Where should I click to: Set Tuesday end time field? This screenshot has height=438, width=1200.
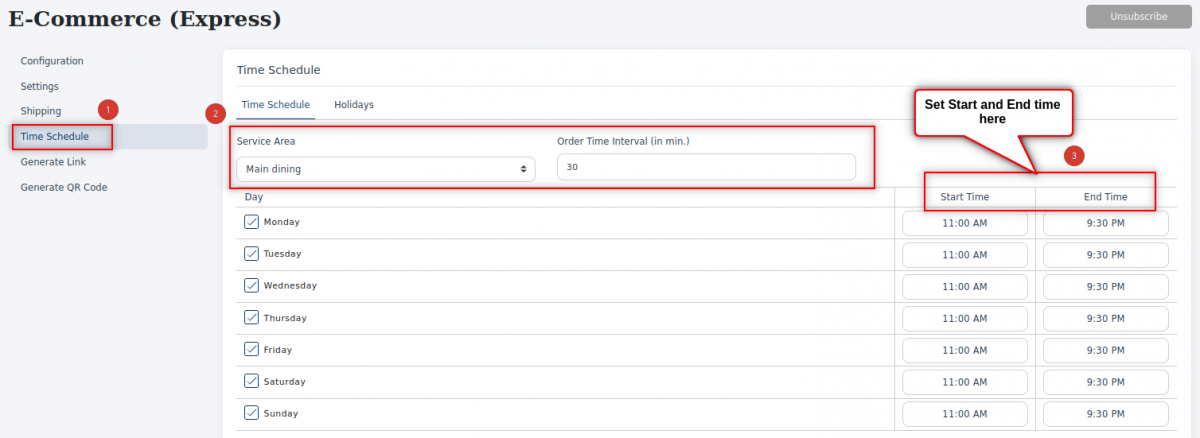(x=1106, y=255)
